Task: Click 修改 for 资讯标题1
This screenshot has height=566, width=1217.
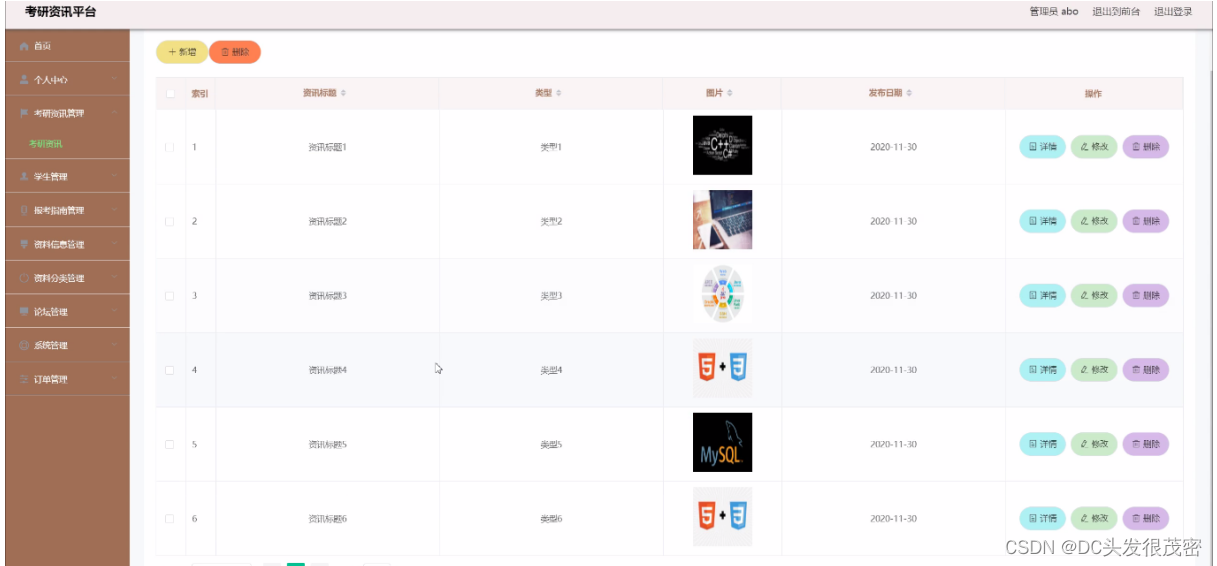Action: point(1094,147)
